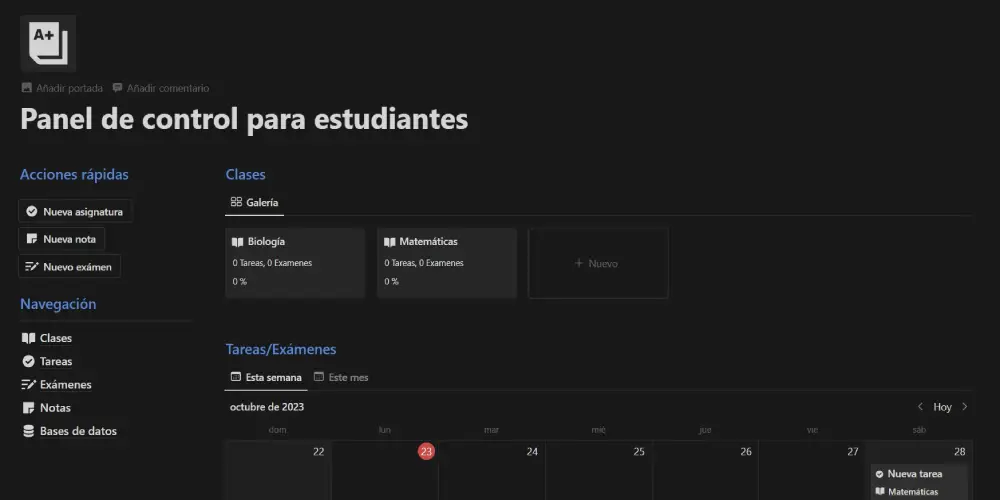Open the Matemáticas class card
This screenshot has height=500, width=1000.
click(446, 262)
